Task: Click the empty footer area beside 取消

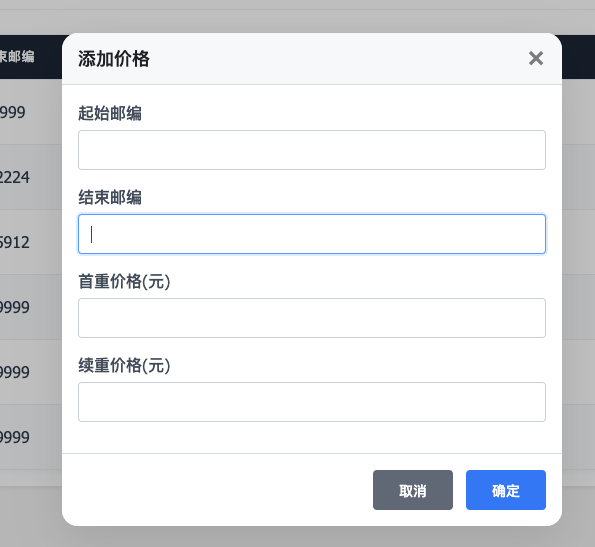Action: (x=217, y=490)
